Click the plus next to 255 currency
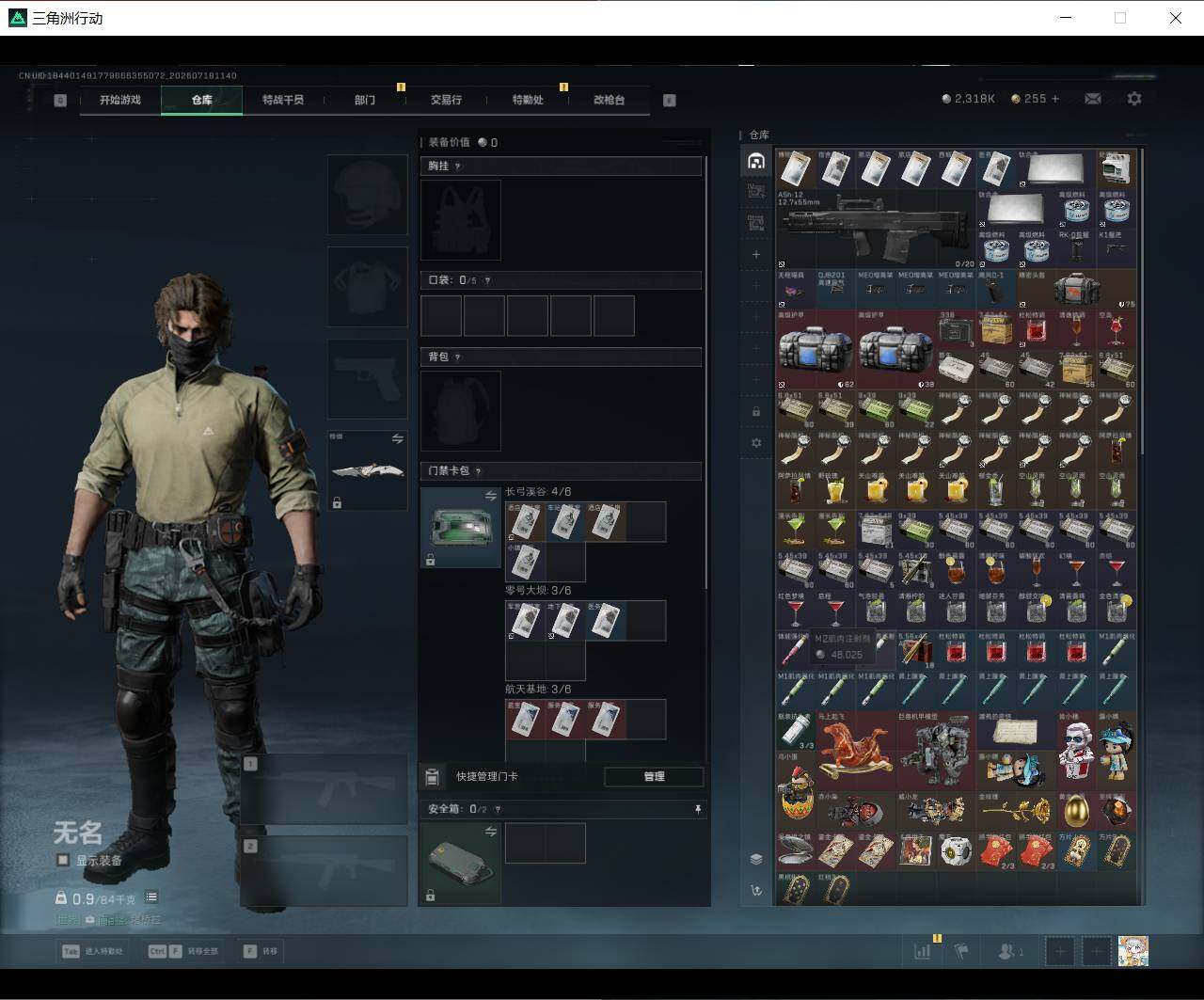The height and width of the screenshot is (1000, 1204). pos(1055,99)
